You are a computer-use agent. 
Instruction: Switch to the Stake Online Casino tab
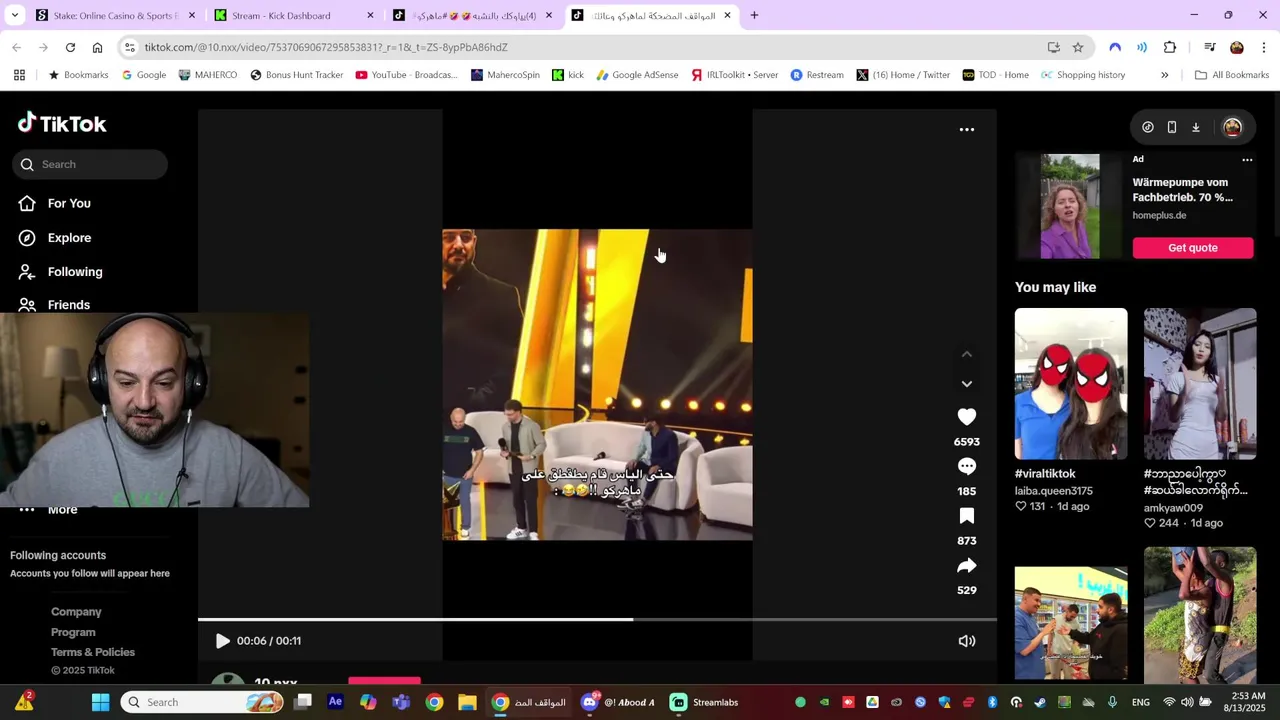113,15
